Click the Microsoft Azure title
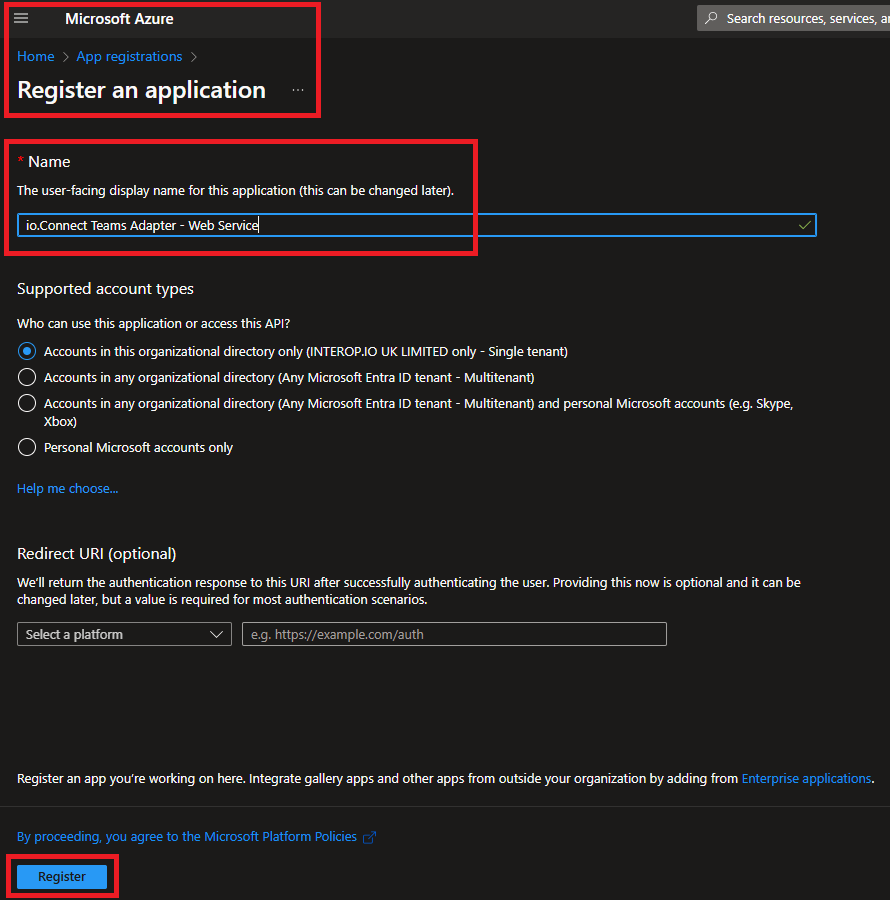This screenshot has height=900, width=890. click(119, 19)
